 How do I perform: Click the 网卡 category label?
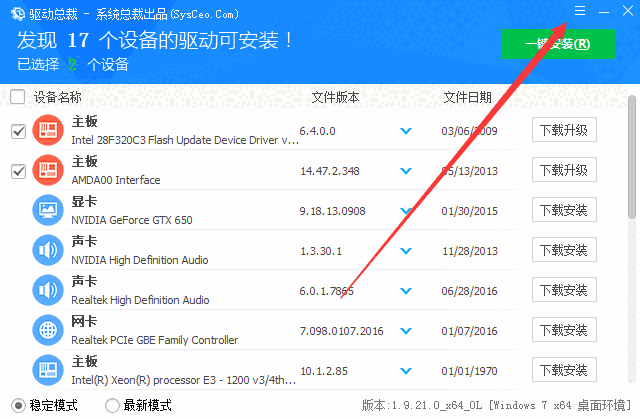pyautogui.click(x=84, y=321)
